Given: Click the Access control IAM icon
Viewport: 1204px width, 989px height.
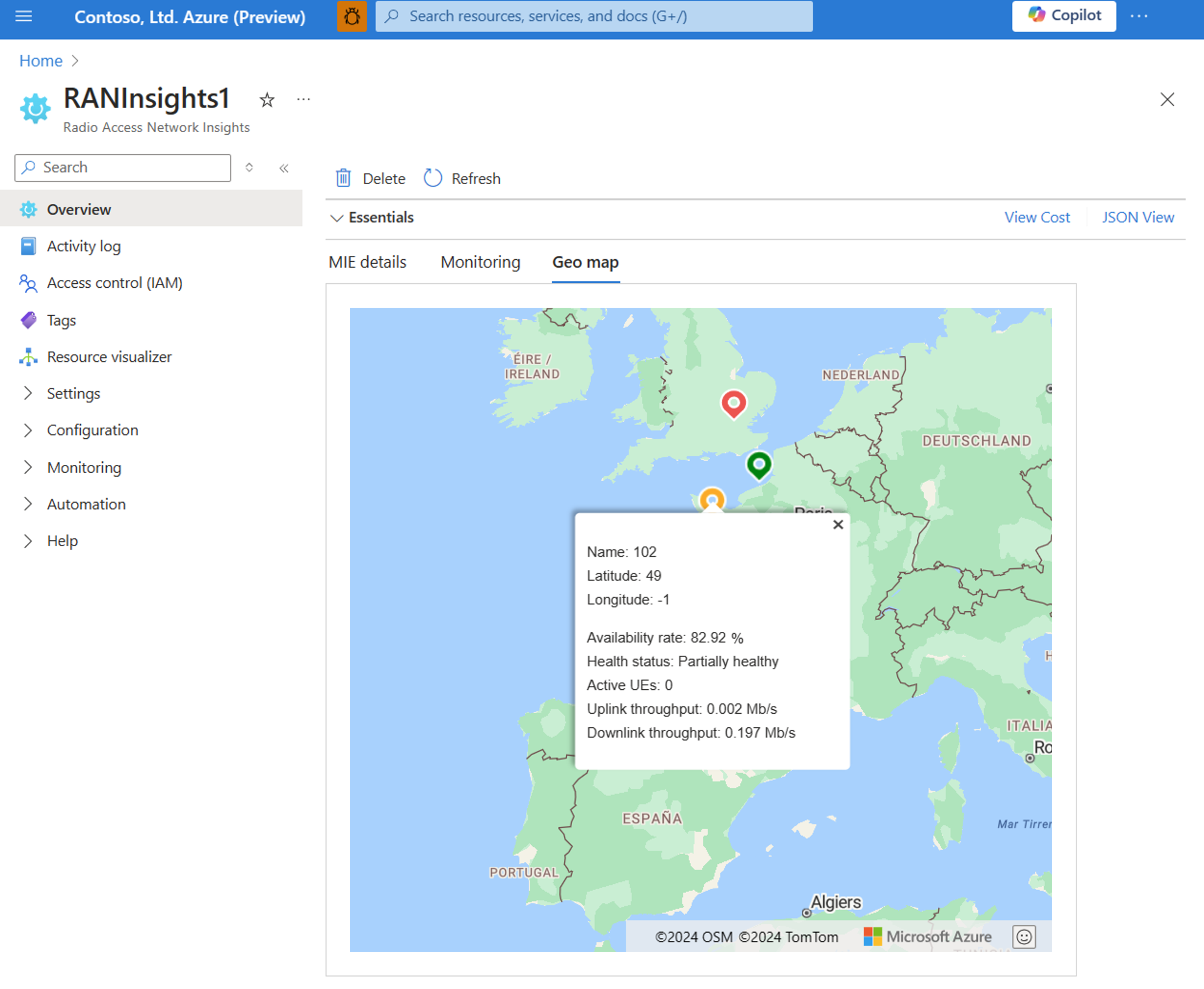Looking at the screenshot, I should point(29,282).
